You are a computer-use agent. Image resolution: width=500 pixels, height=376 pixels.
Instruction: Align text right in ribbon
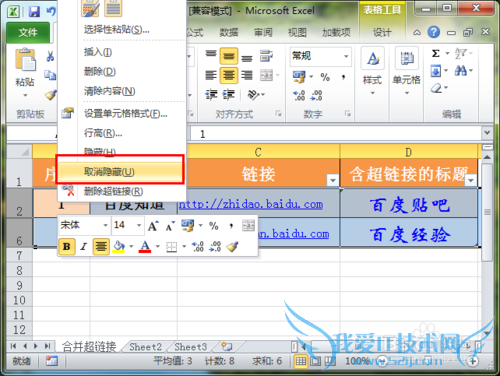(247, 75)
